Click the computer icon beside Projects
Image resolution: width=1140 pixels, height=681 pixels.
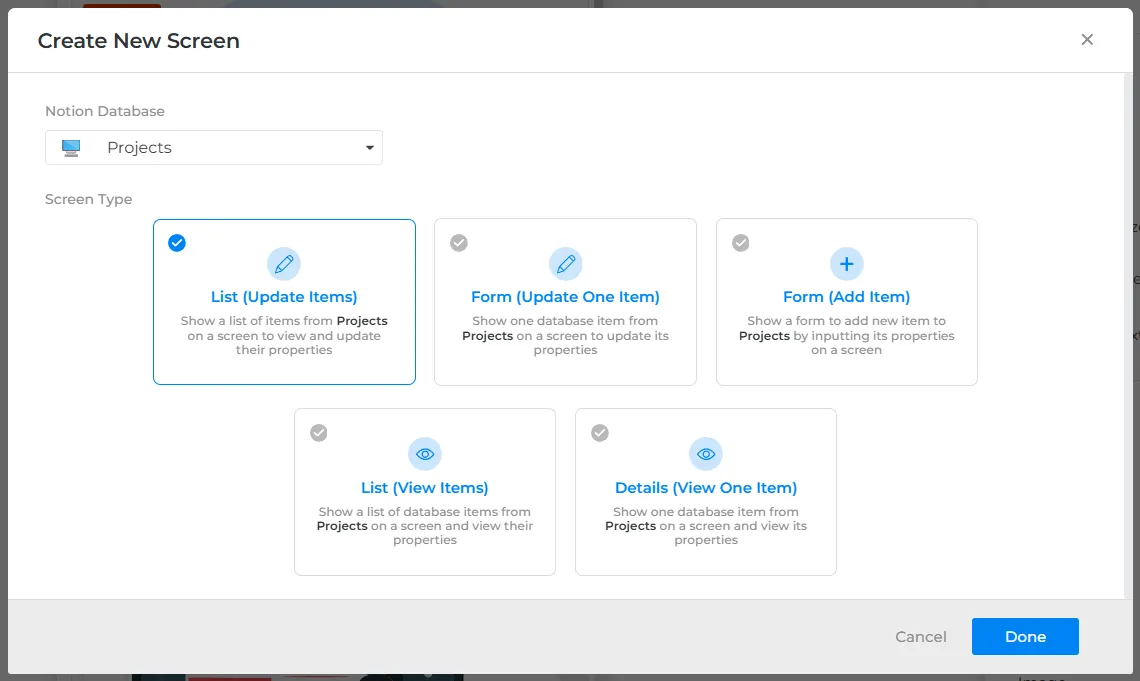coord(71,148)
